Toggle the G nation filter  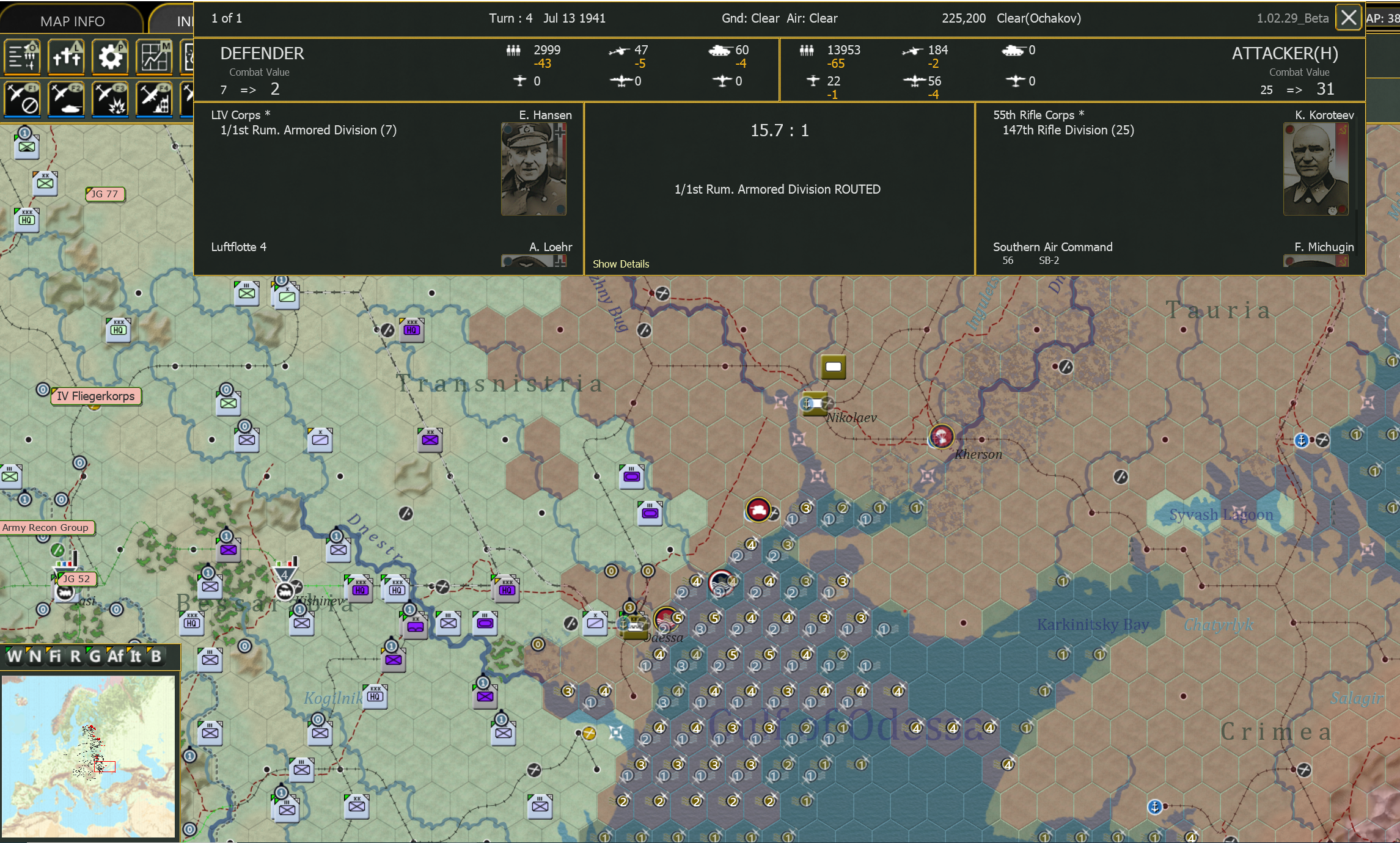[x=95, y=656]
